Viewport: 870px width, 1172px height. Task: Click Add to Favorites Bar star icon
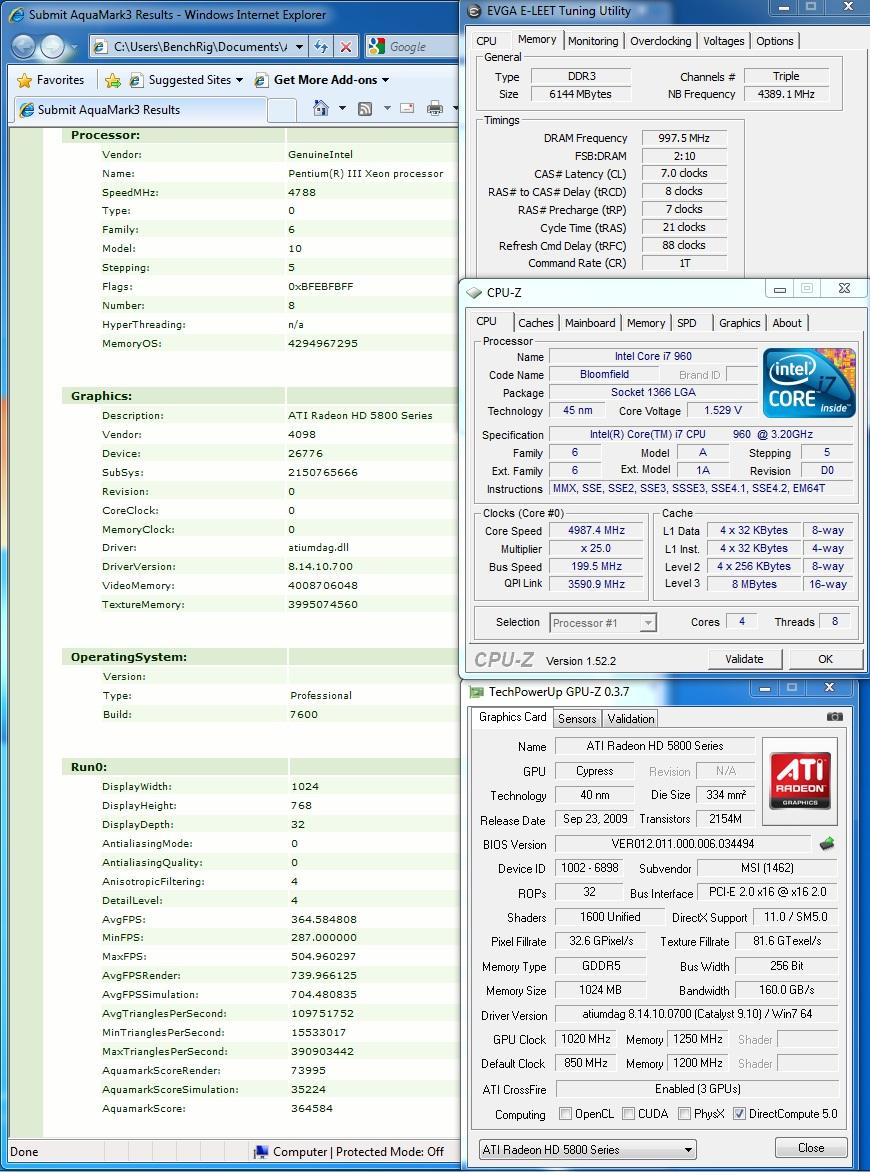point(113,80)
